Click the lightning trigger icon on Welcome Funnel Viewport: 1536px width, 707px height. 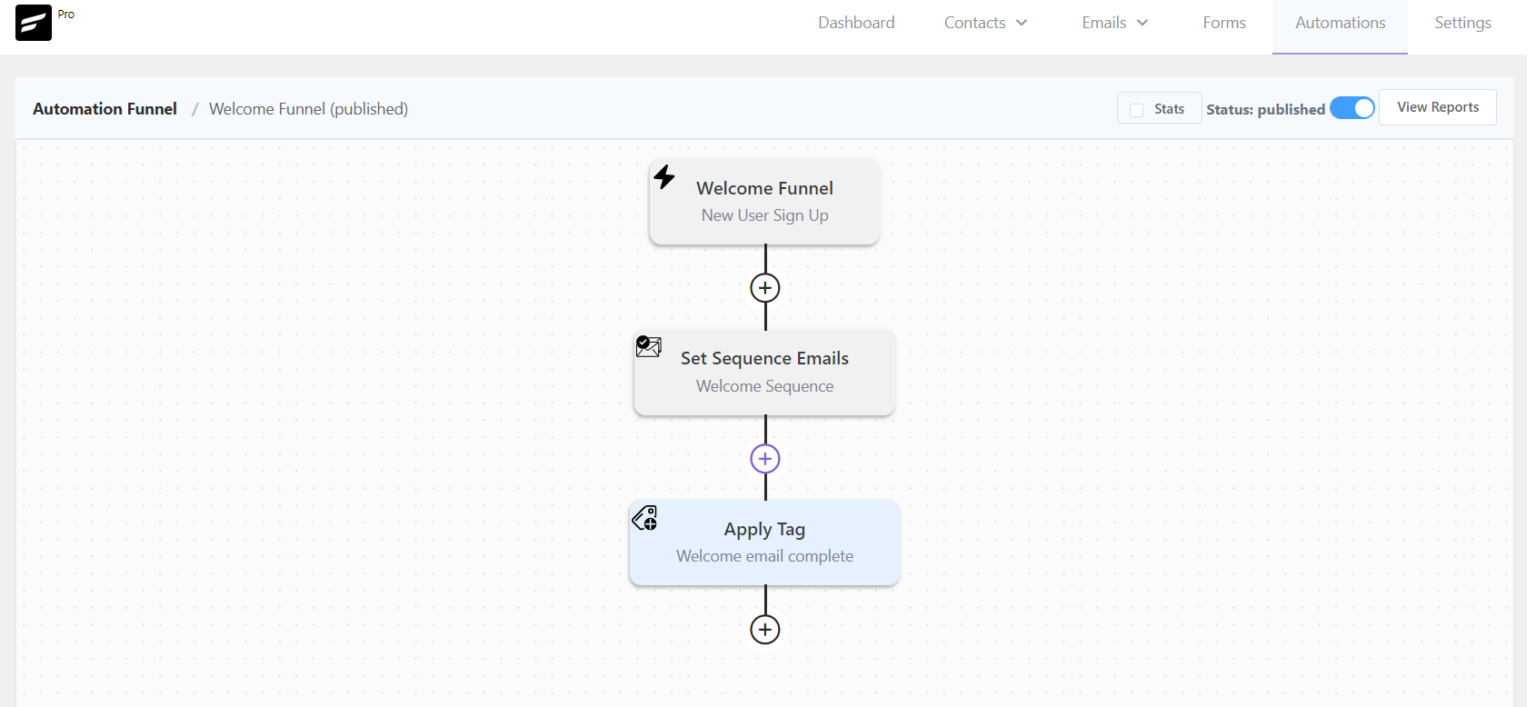(x=665, y=176)
